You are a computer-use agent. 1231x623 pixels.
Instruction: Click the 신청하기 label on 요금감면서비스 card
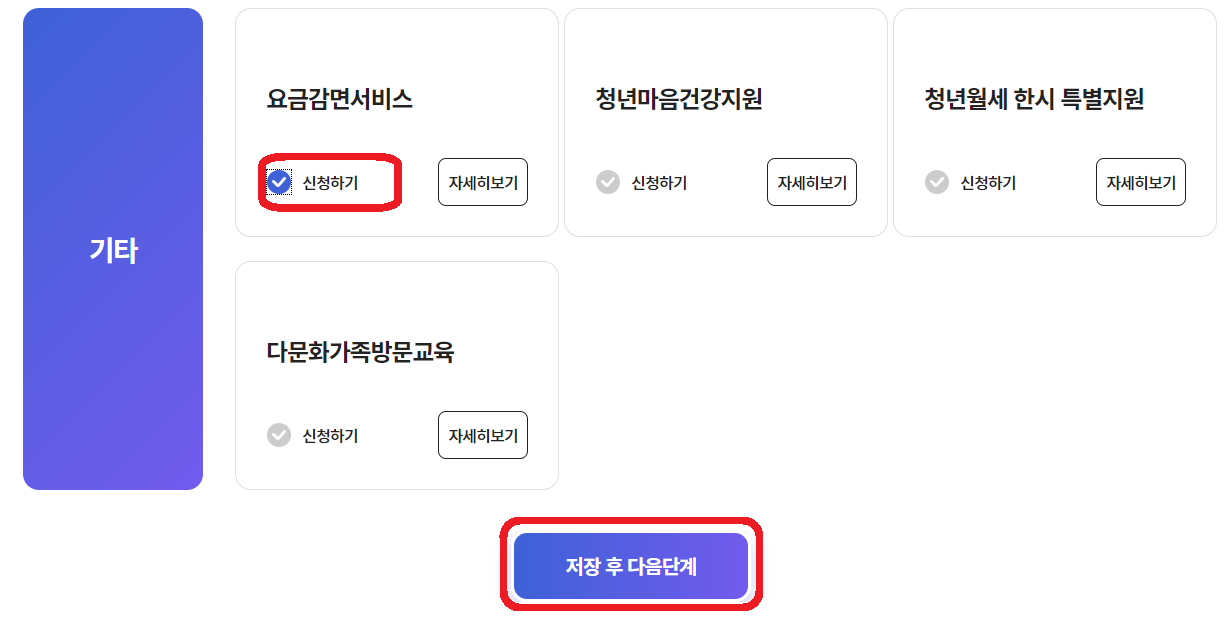330,182
